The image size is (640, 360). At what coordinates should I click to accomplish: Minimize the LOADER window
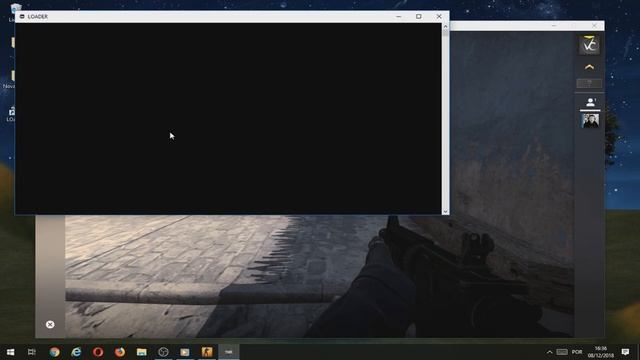pos(398,16)
